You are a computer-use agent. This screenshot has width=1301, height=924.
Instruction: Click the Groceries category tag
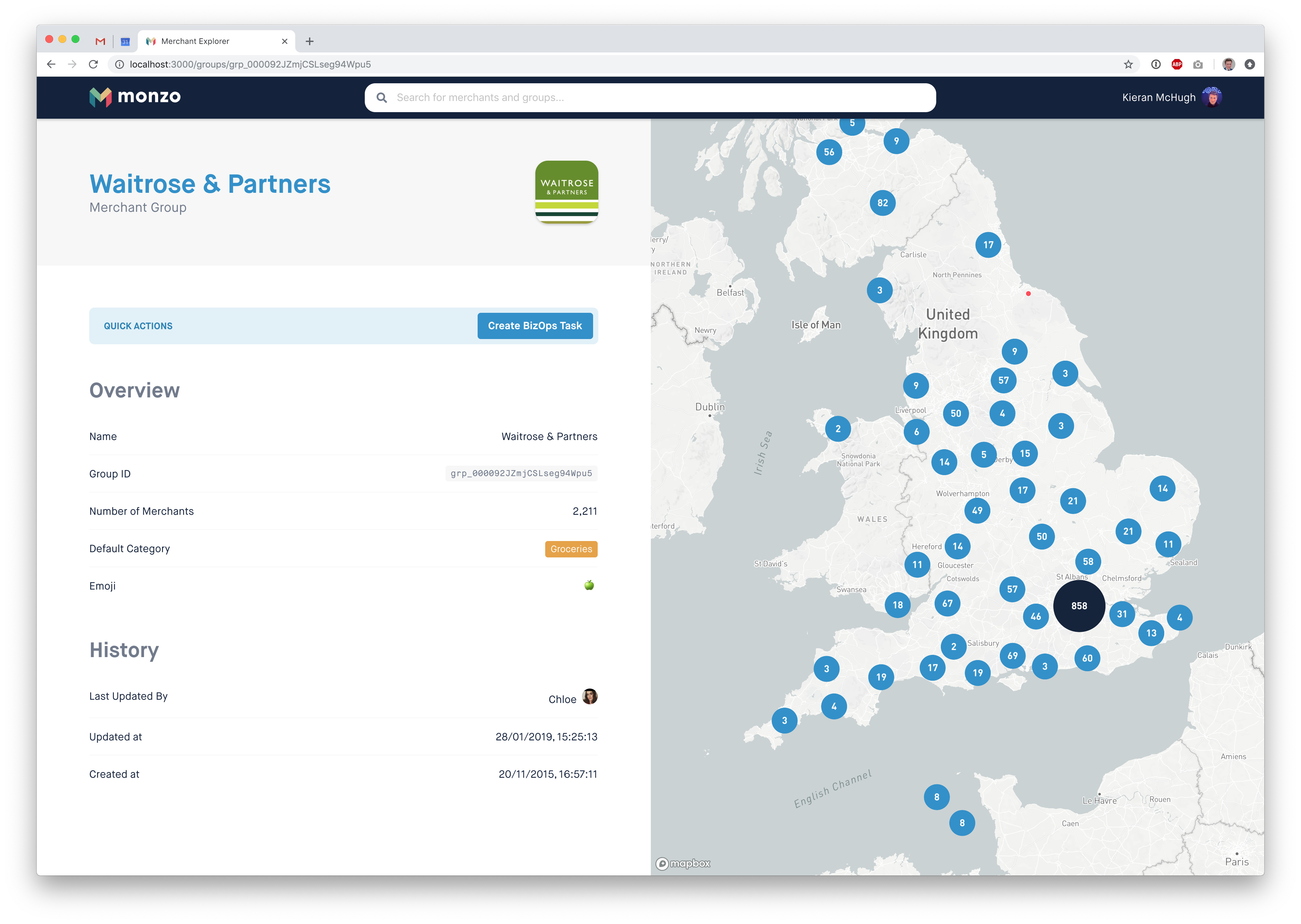pos(571,549)
